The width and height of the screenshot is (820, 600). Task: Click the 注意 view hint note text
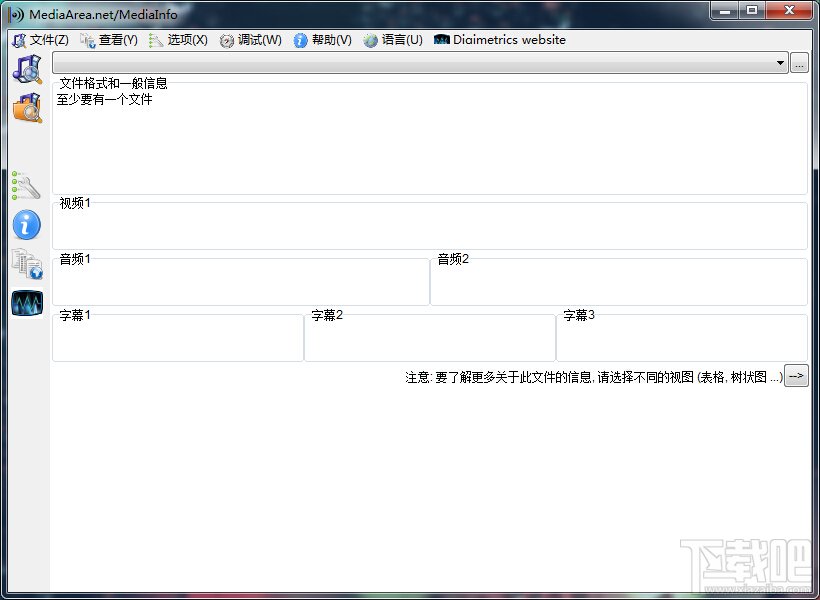click(x=594, y=377)
